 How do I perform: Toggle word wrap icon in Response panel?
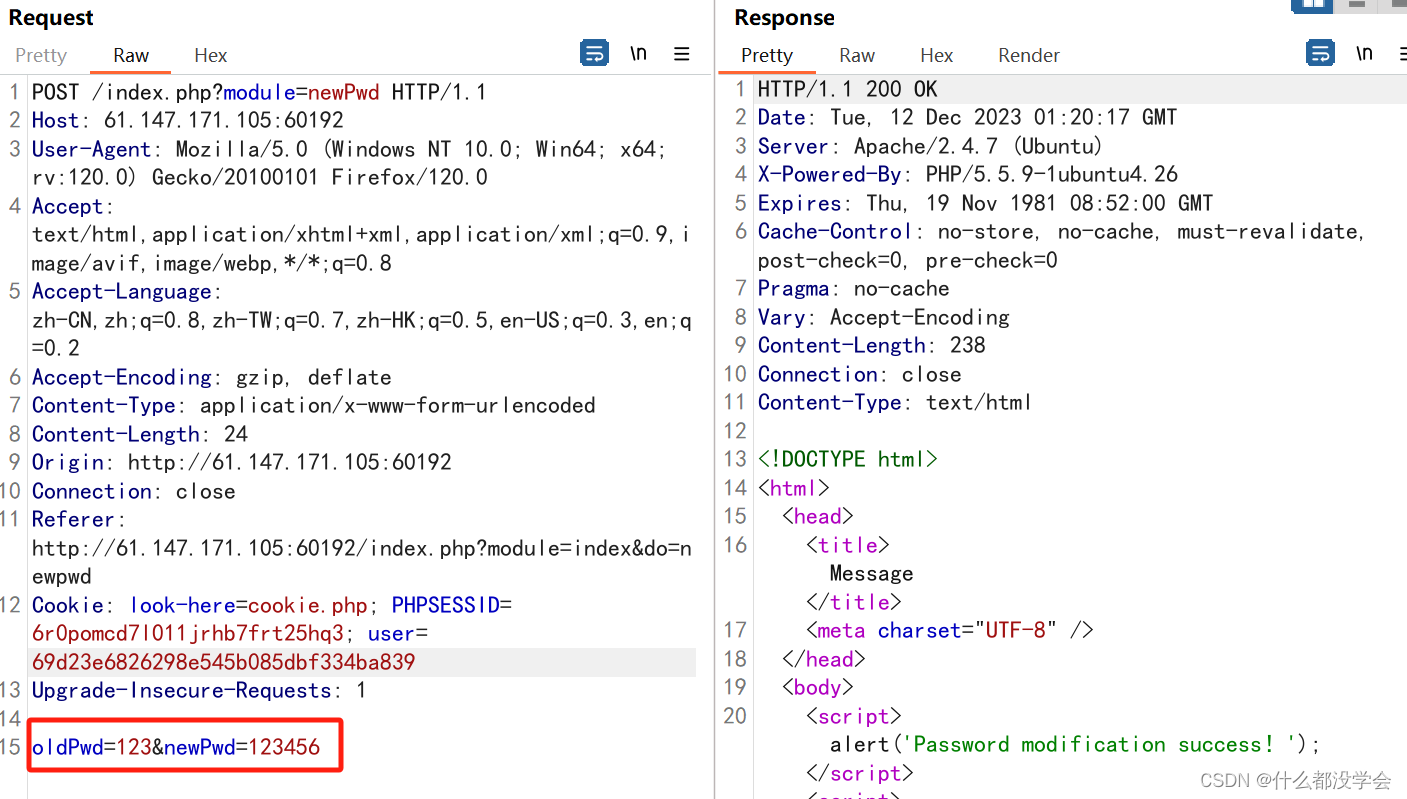tap(1320, 53)
